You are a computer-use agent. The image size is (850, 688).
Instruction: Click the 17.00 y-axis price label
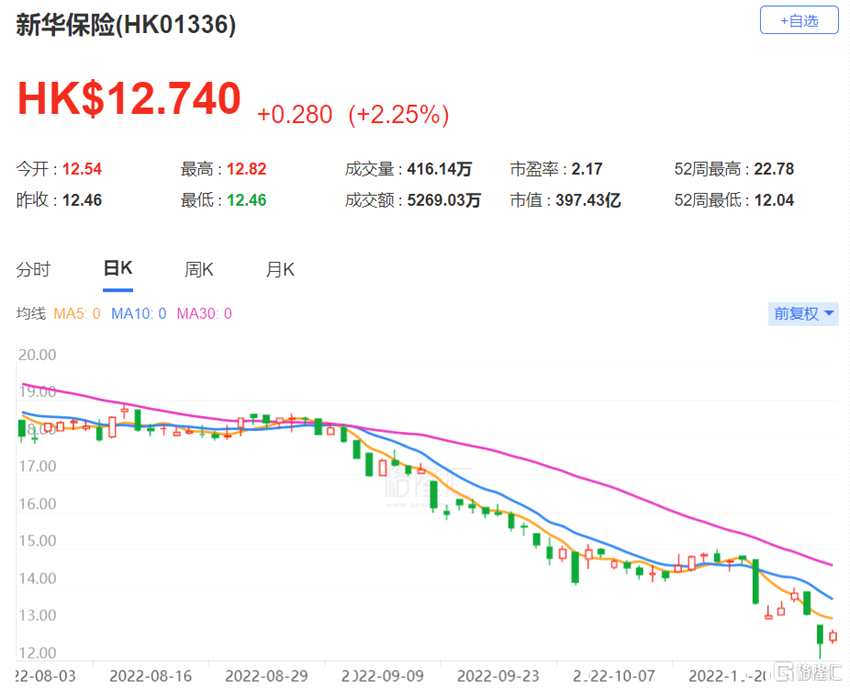point(37,466)
